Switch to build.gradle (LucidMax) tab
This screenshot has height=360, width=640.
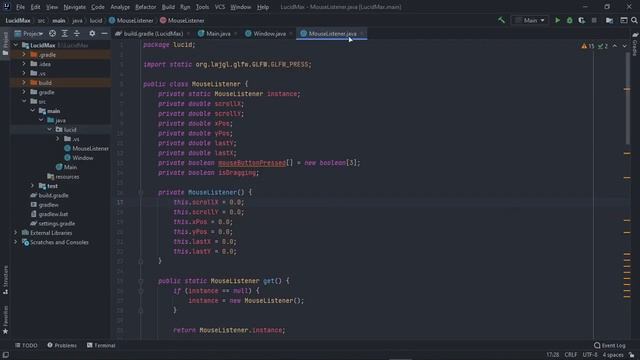(153, 33)
